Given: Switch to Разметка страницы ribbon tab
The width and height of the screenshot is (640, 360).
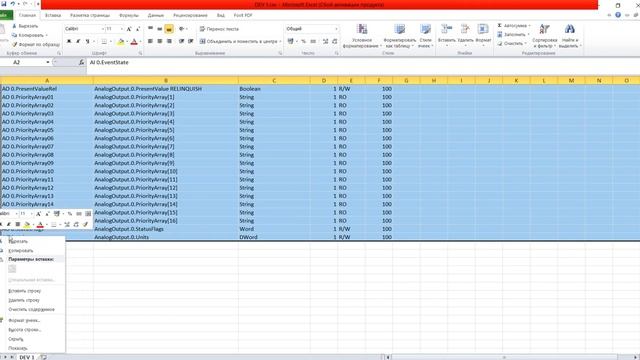Looking at the screenshot, I should point(90,15).
